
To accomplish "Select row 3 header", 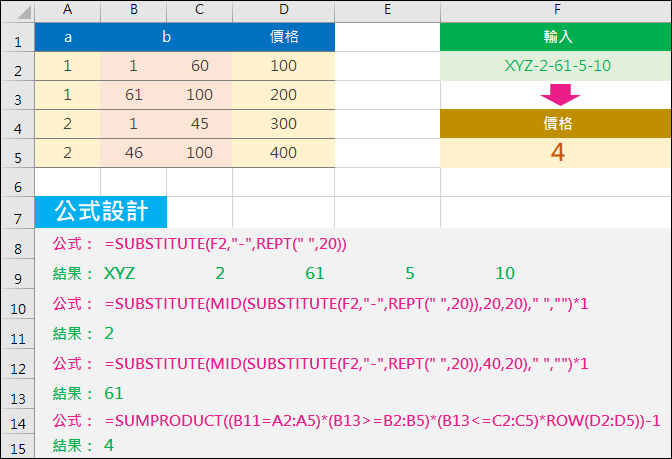I will click(18, 95).
